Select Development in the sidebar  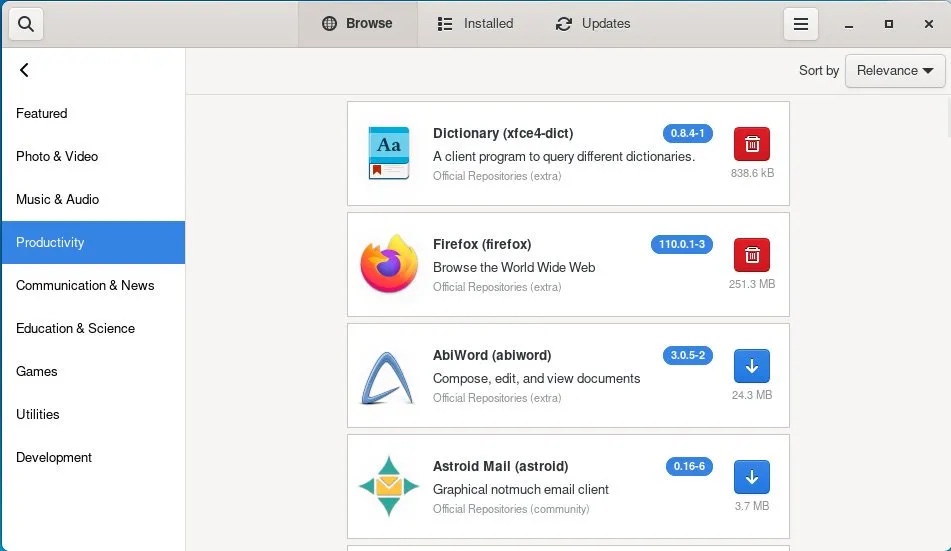tap(54, 458)
